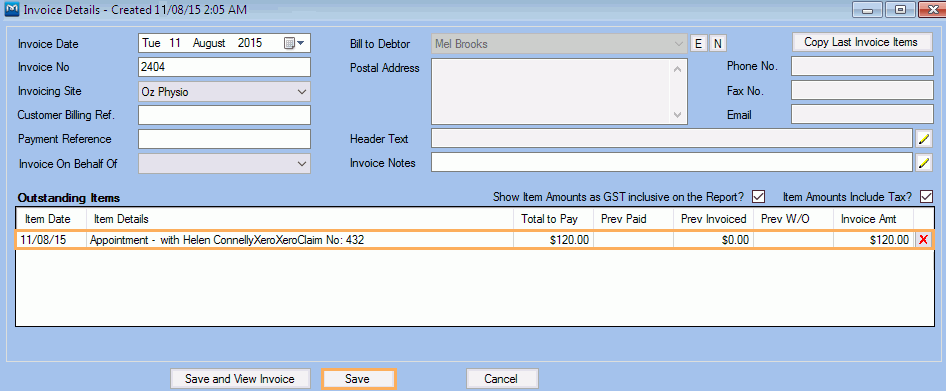The width and height of the screenshot is (946, 391).
Task: Click the year 2015 in Invoice Date
Action: (250, 43)
